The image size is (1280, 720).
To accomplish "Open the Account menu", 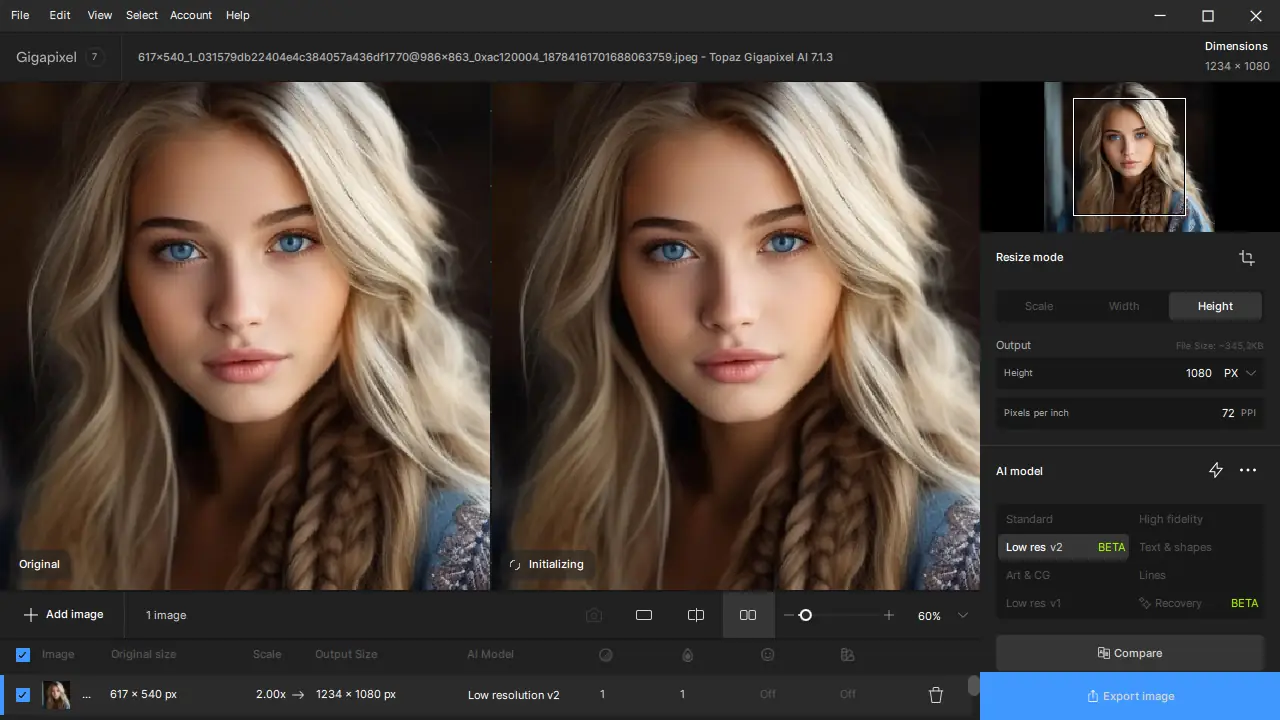I will click(190, 15).
